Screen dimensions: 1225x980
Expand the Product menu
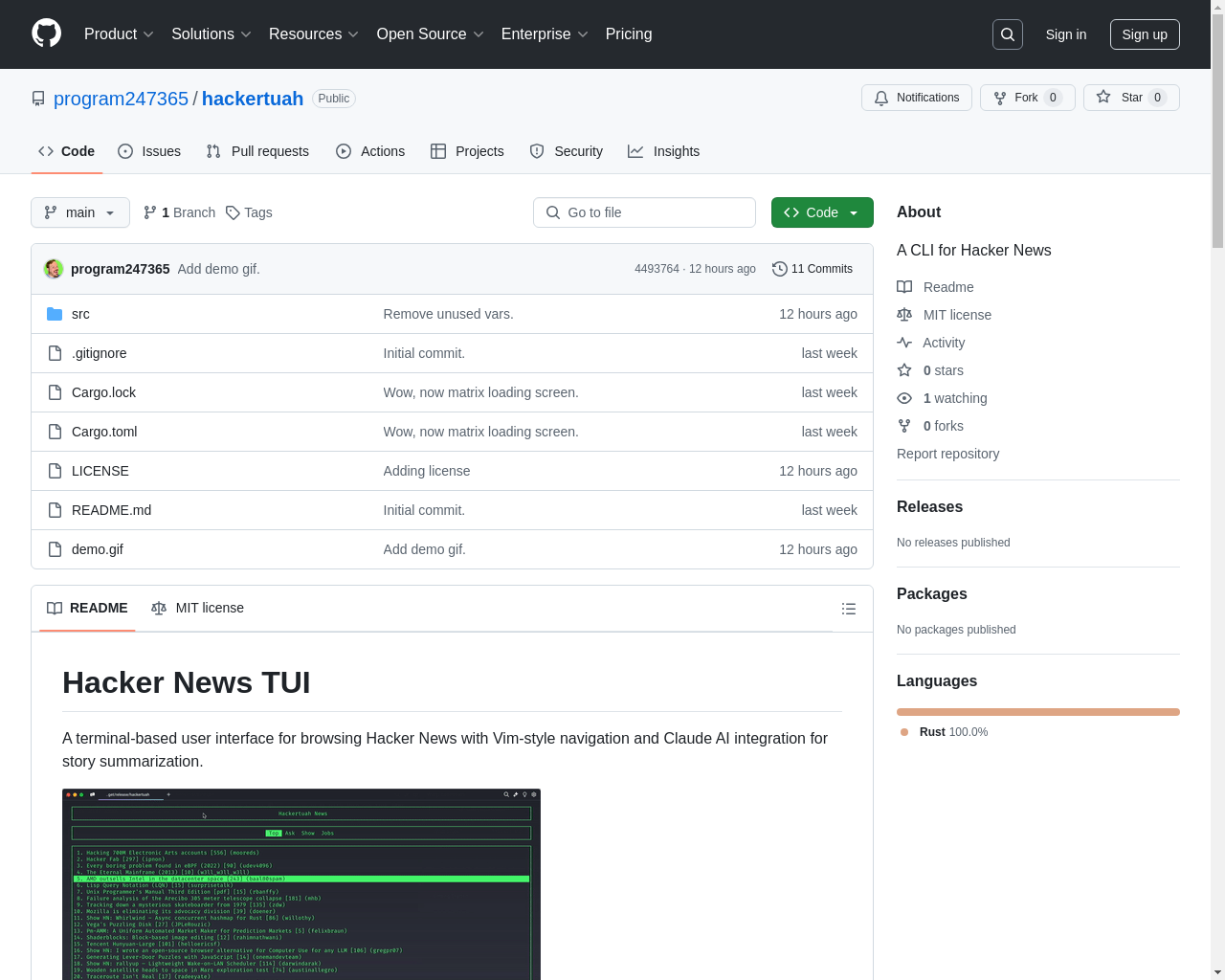(119, 33)
